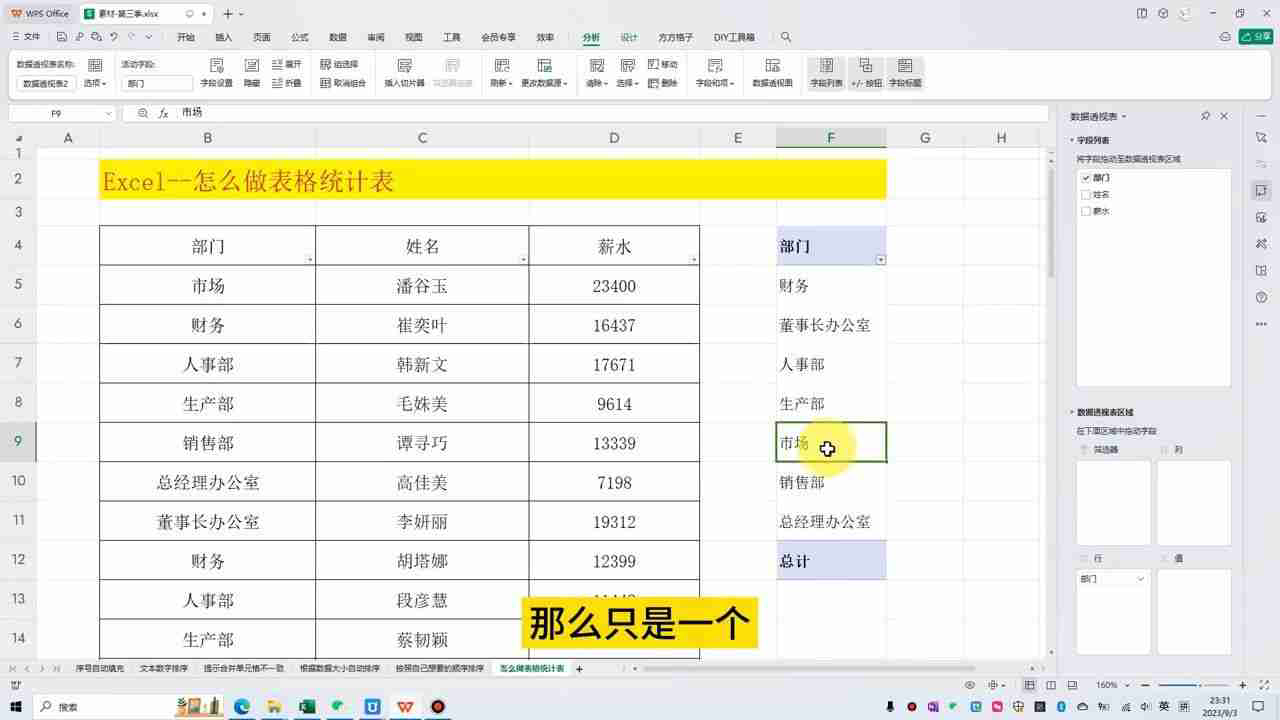Select normal view icon in status bar
1280x720 pixels.
pyautogui.click(x=1029, y=685)
